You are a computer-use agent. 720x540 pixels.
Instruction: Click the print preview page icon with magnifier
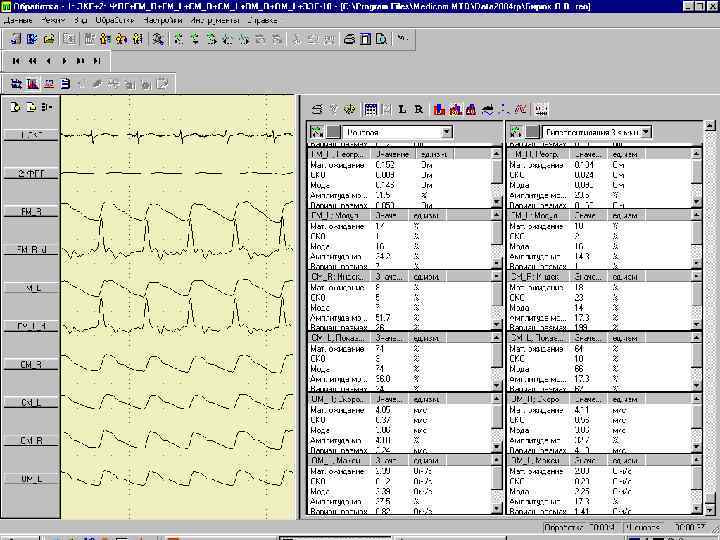pos(381,39)
